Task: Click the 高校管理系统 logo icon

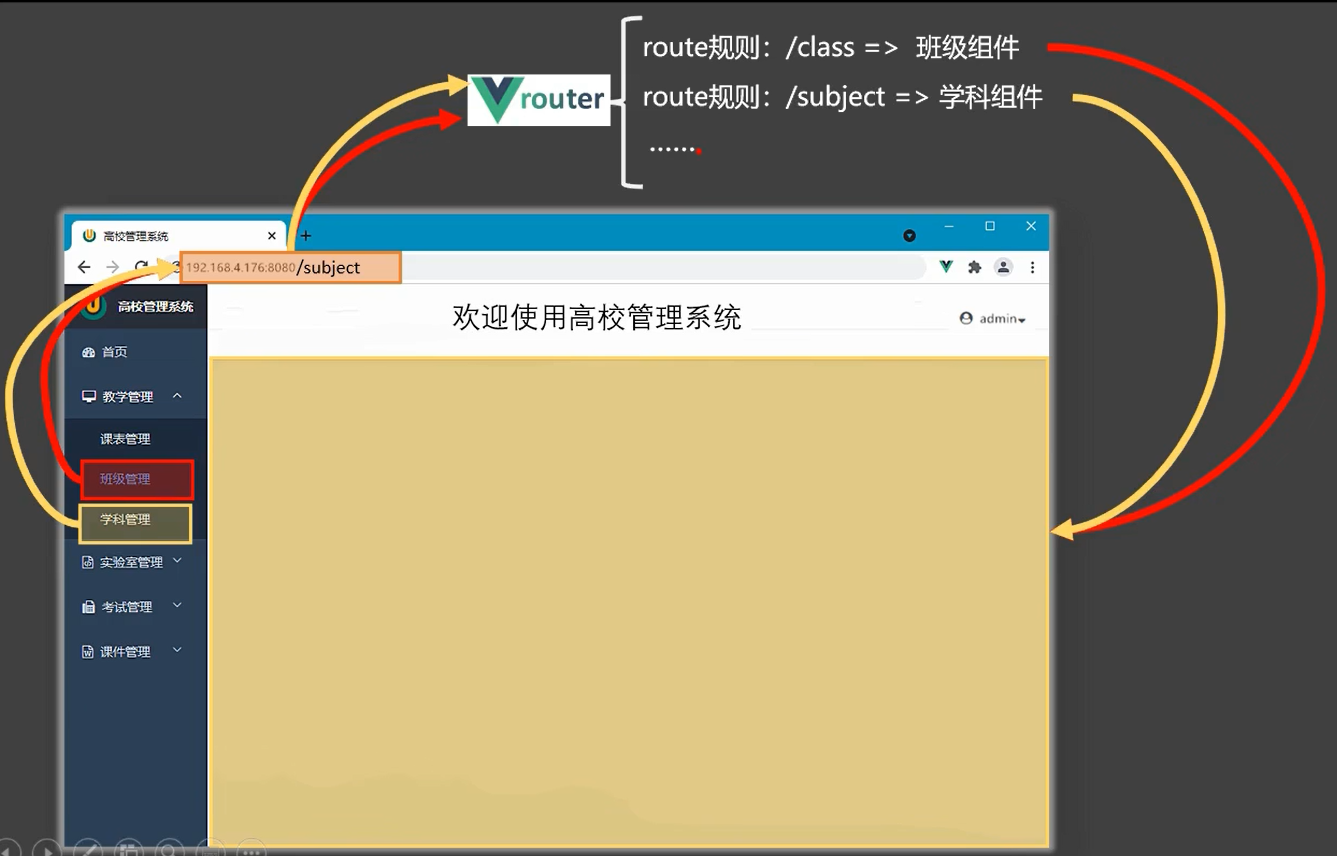Action: pyautogui.click(x=92, y=306)
